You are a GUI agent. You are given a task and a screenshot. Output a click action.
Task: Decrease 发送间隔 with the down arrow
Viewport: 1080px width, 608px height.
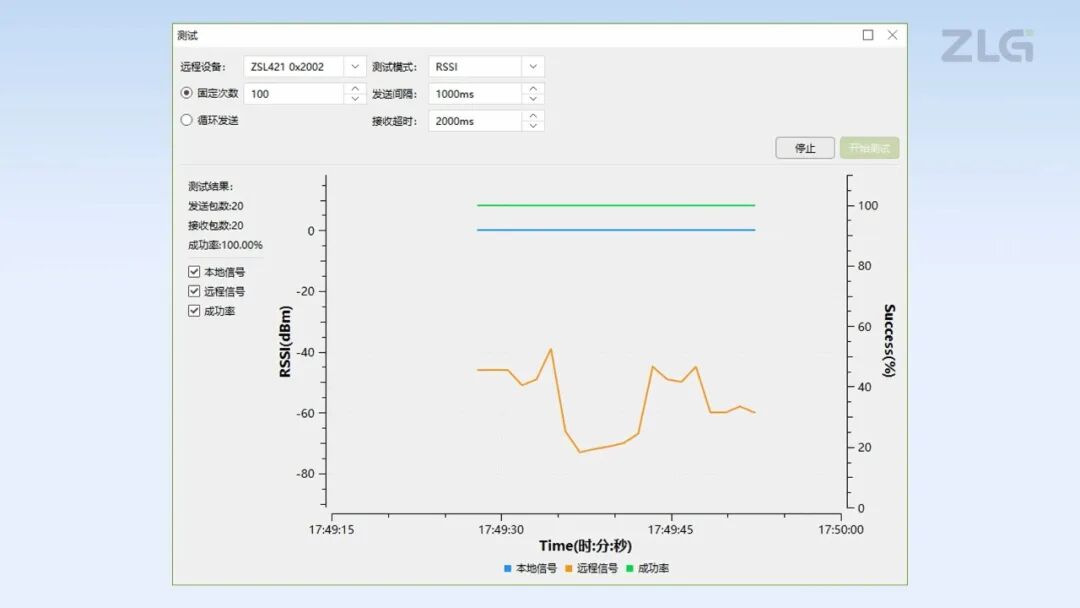pos(533,98)
